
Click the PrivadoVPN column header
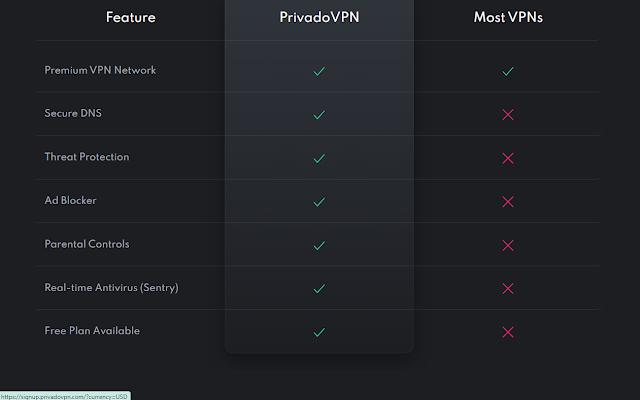[x=319, y=17]
